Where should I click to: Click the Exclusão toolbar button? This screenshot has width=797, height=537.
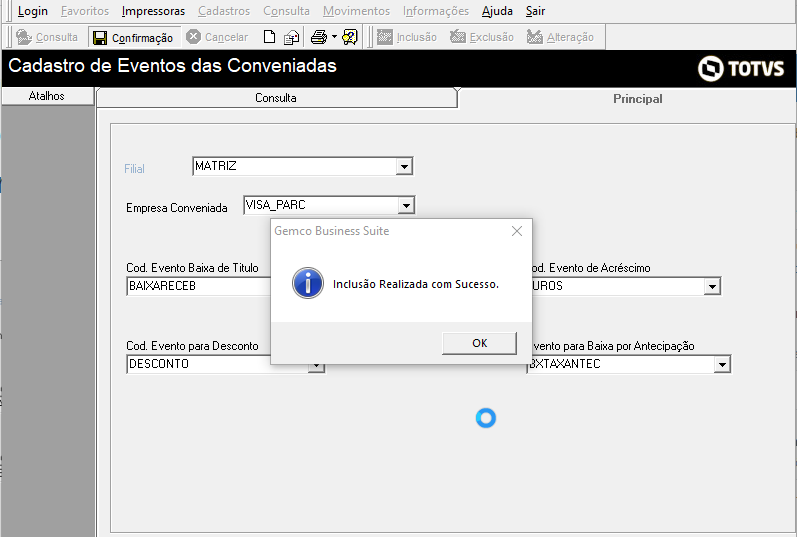(482, 37)
